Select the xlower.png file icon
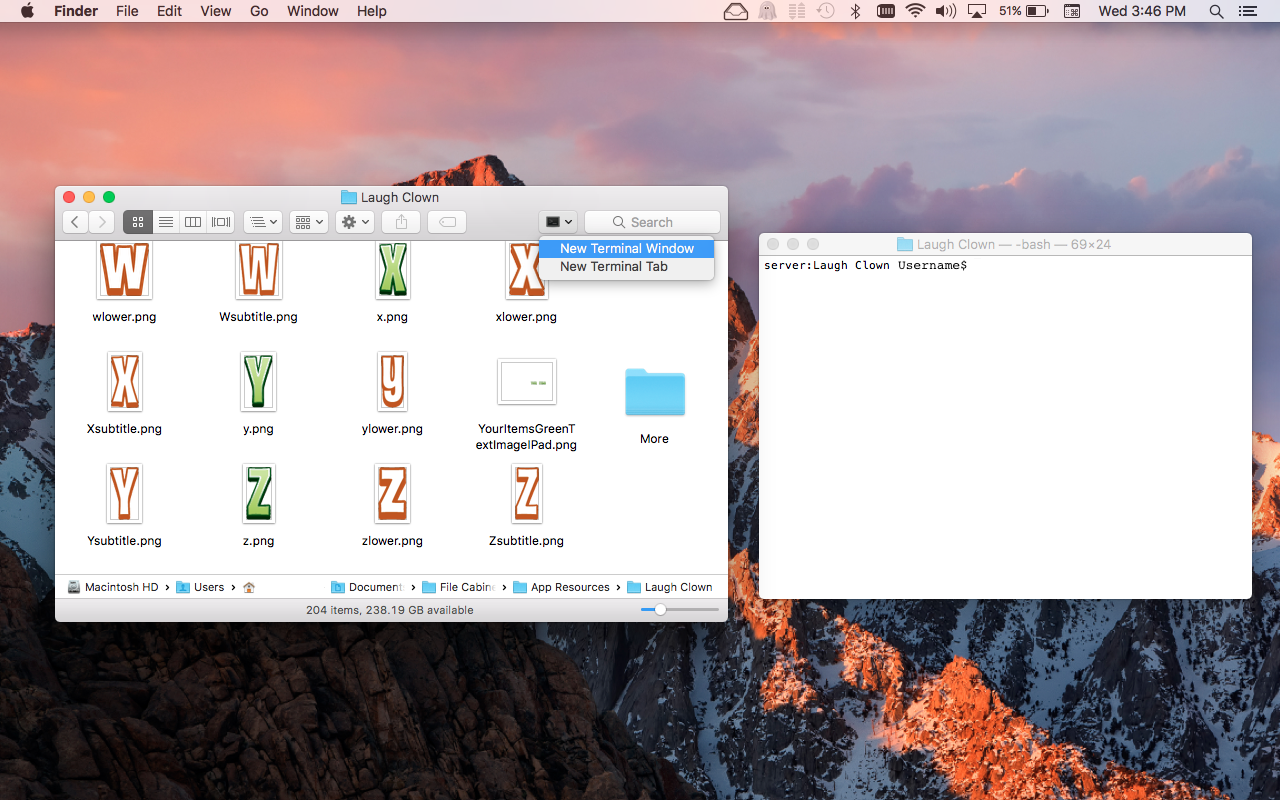1280x800 pixels. (x=526, y=270)
